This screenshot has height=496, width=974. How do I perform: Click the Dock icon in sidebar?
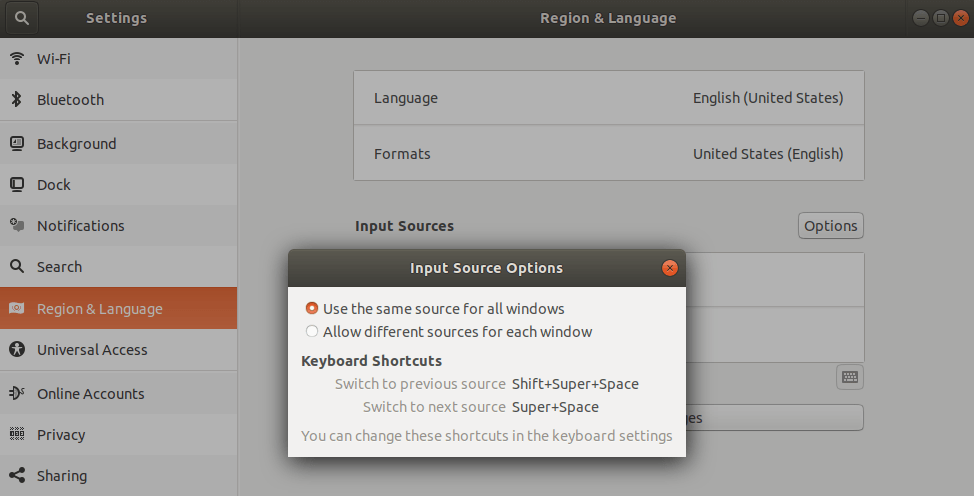(x=17, y=184)
